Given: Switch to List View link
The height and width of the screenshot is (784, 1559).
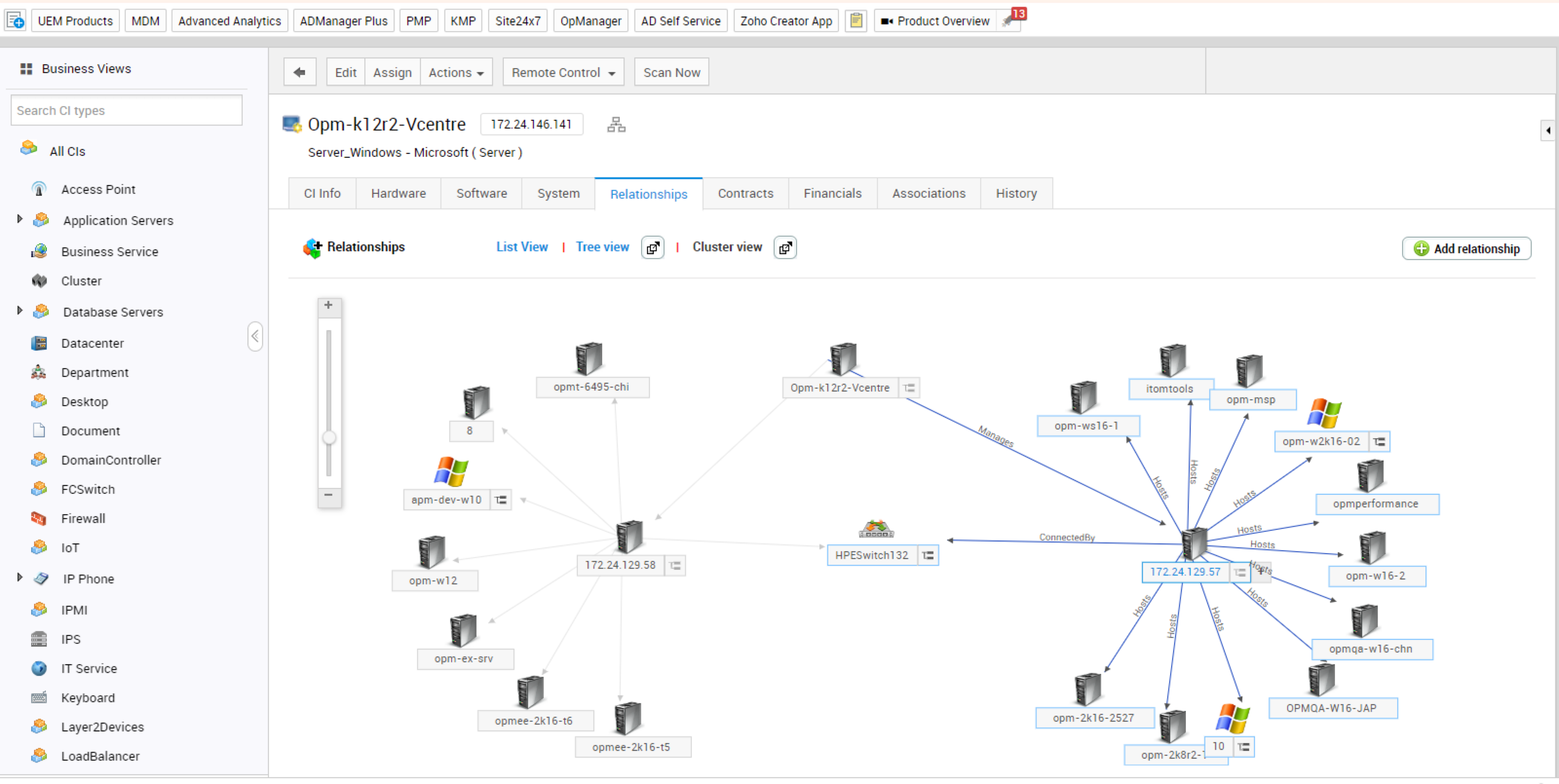Looking at the screenshot, I should pos(522,247).
